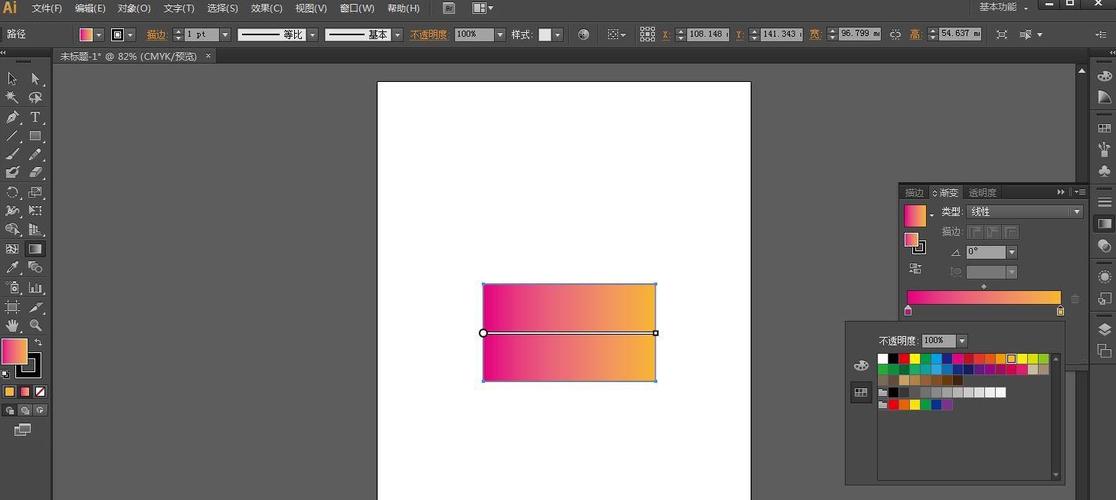
Task: Click the 描边 link in control bar
Action: (157, 34)
